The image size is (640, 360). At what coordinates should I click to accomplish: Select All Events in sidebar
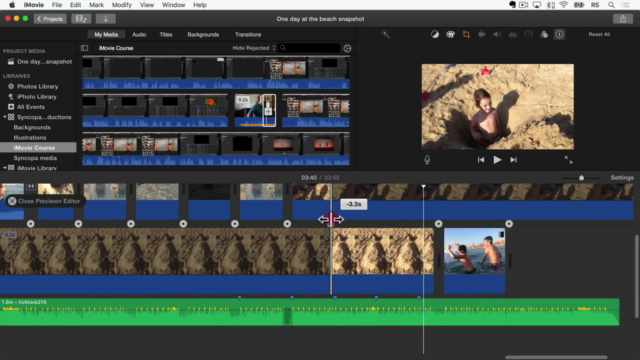pyautogui.click(x=31, y=107)
